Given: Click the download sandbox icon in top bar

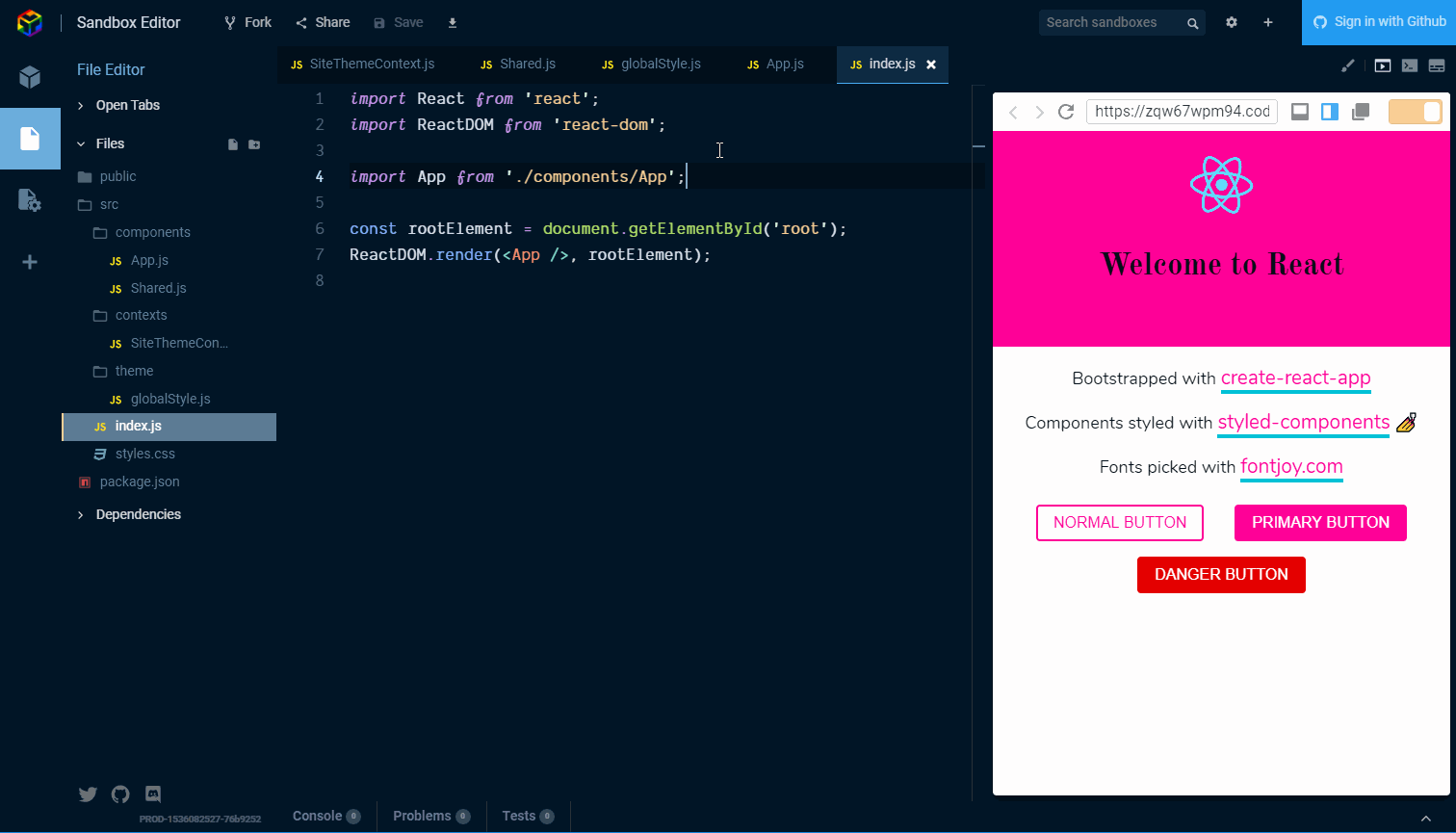Looking at the screenshot, I should point(453,22).
